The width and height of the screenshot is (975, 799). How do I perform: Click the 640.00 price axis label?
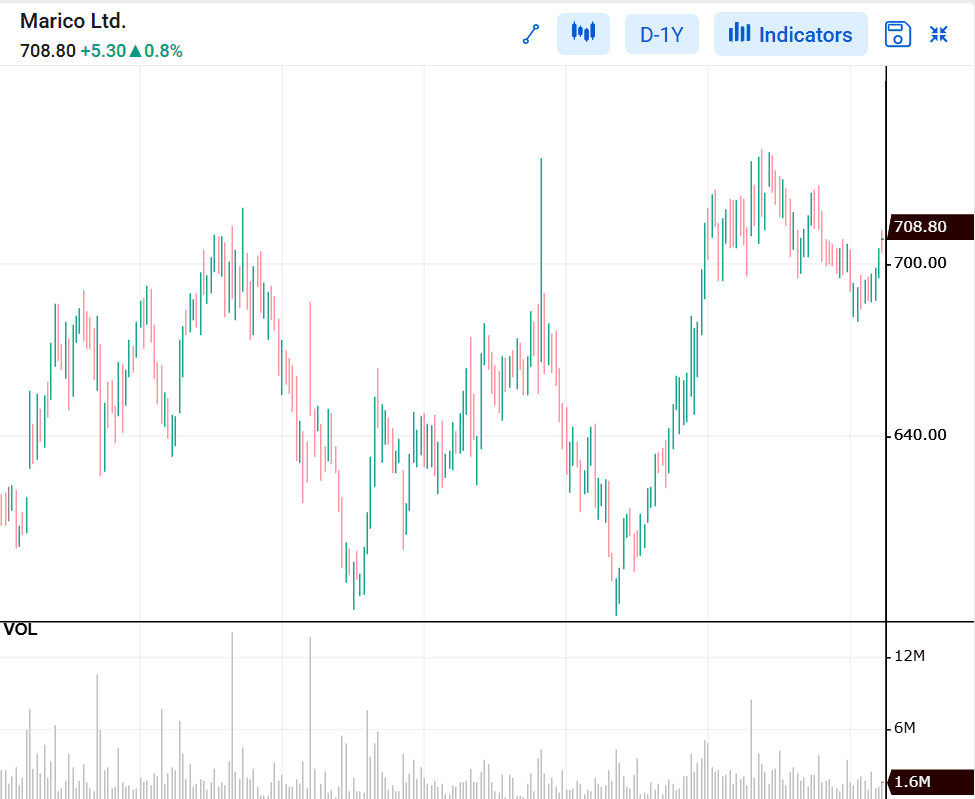point(920,435)
